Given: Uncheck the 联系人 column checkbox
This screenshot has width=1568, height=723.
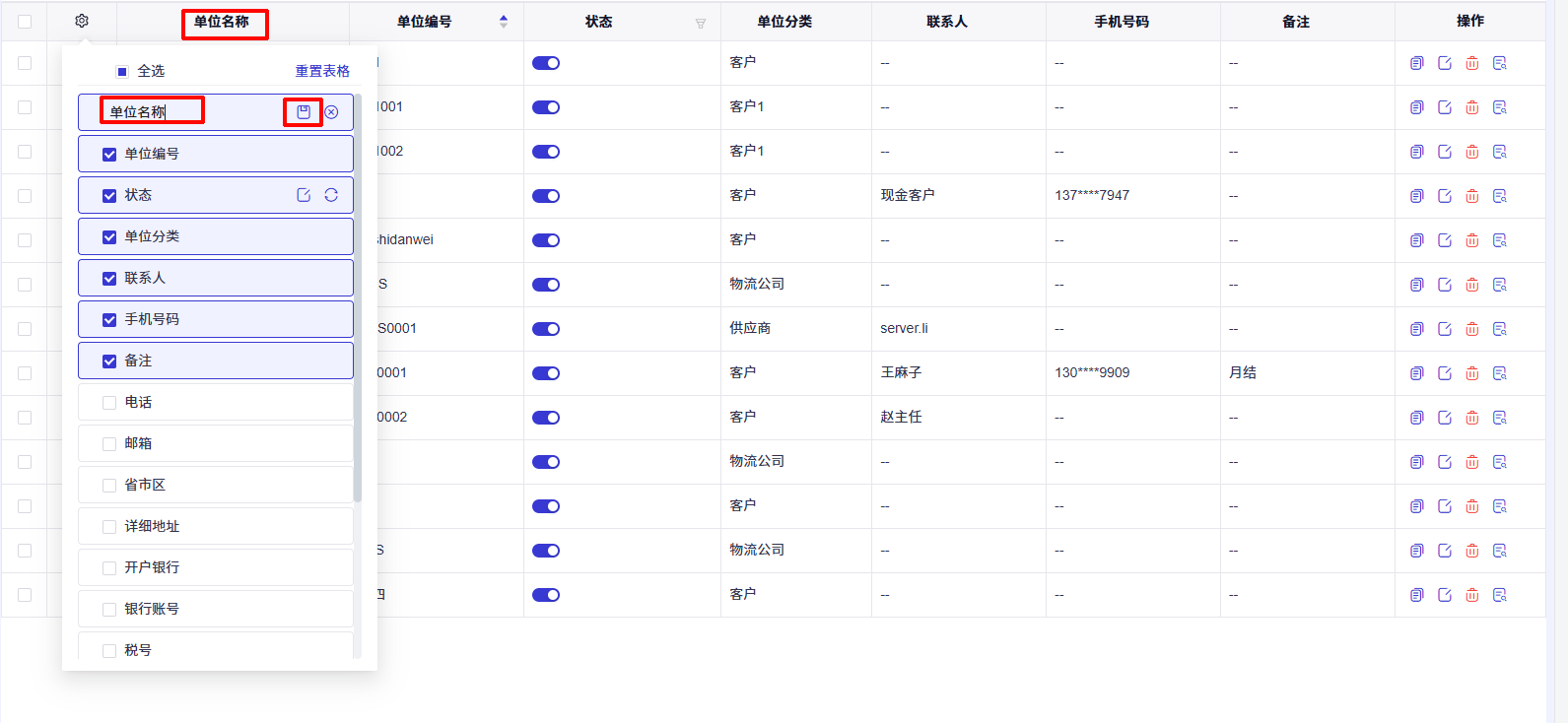Looking at the screenshot, I should click(109, 278).
